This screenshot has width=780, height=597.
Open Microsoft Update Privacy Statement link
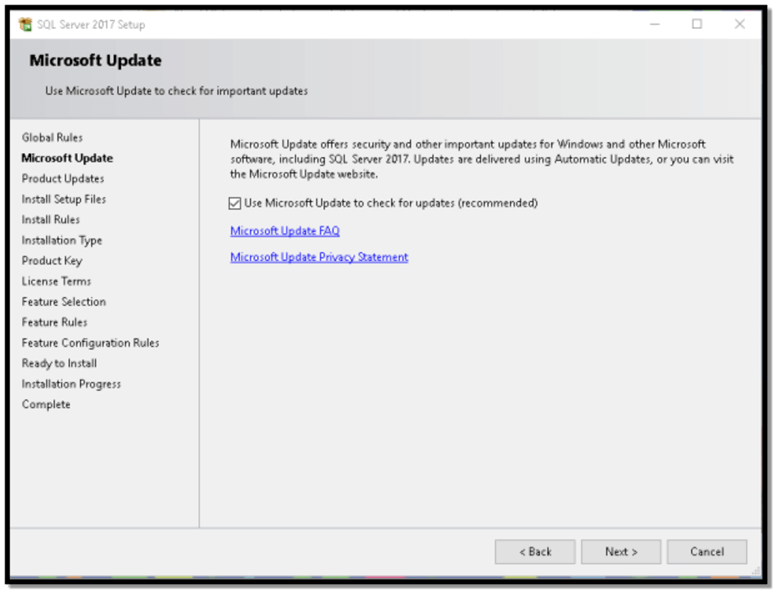(319, 257)
